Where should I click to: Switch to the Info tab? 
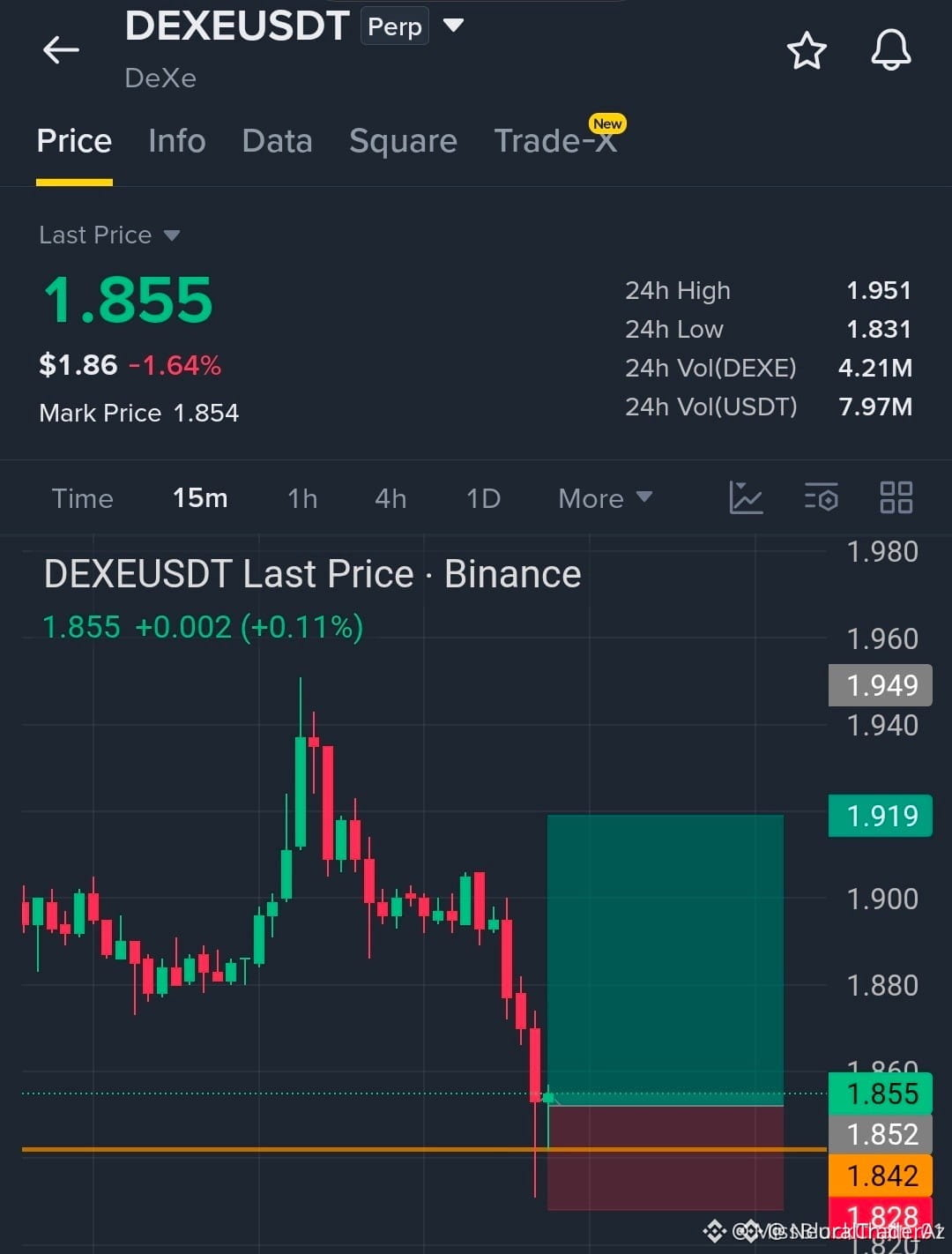[x=177, y=141]
